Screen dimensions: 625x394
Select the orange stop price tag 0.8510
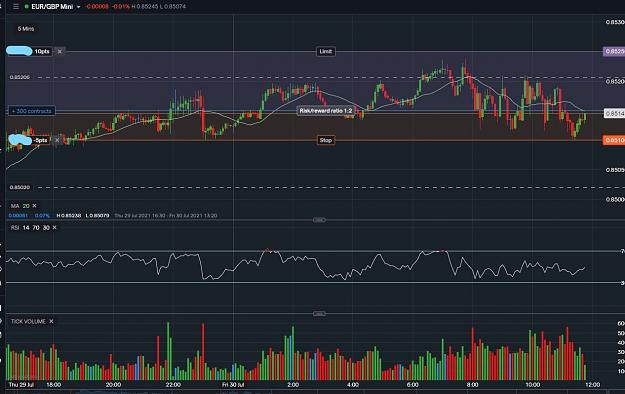[x=614, y=140]
